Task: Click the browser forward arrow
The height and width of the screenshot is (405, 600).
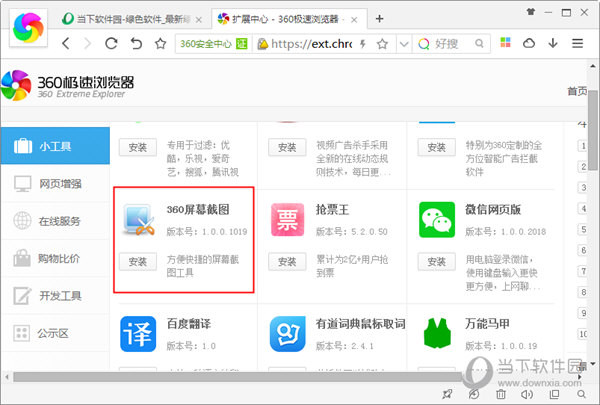Action: 88,44
